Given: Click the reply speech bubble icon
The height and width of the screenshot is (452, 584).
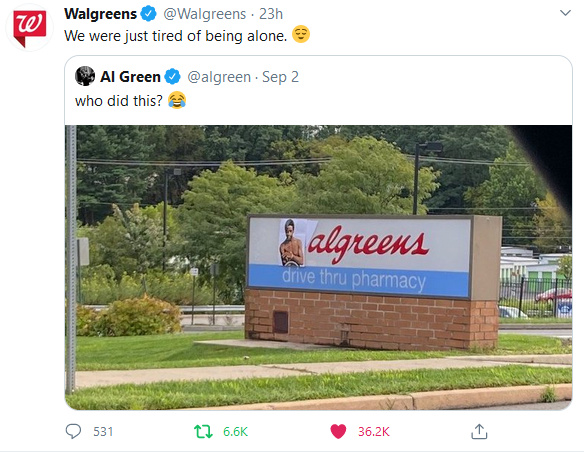Looking at the screenshot, I should [x=73, y=432].
